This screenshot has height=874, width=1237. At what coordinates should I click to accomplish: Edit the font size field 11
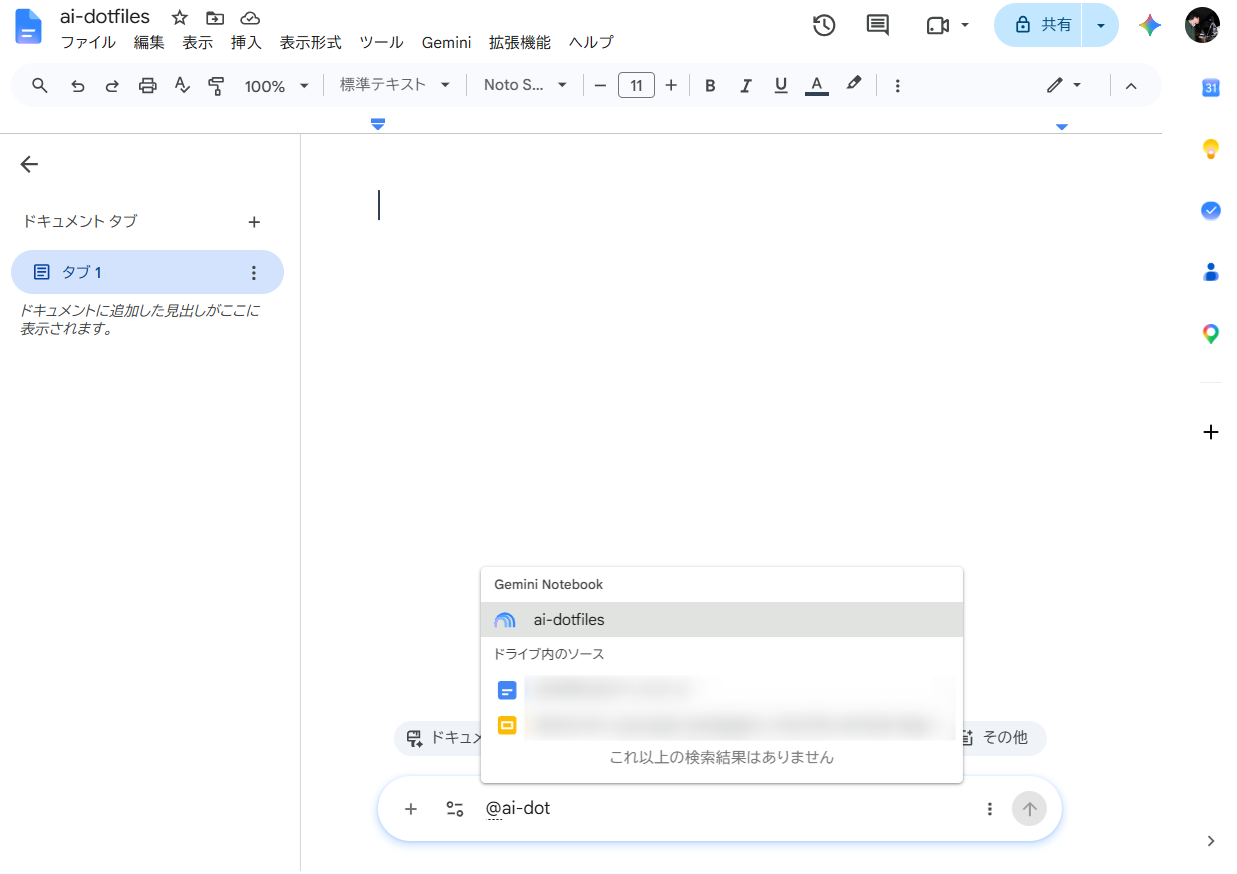coord(636,86)
